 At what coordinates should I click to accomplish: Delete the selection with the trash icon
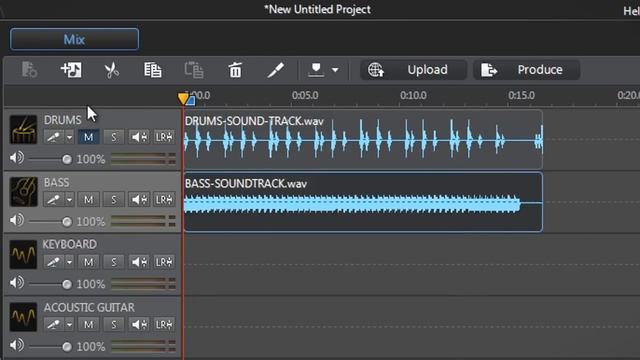[235, 70]
